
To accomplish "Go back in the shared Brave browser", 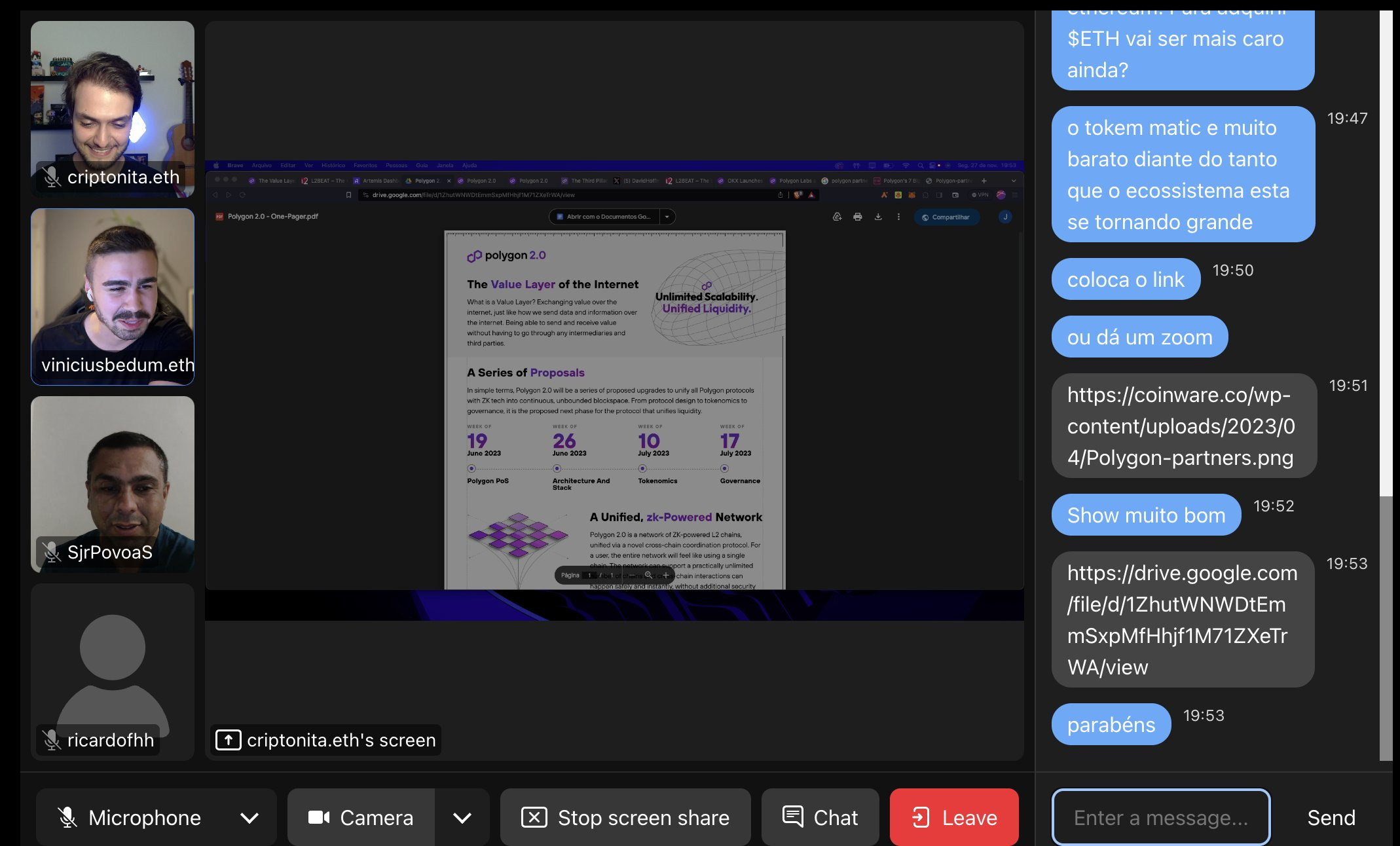I will click(215, 195).
